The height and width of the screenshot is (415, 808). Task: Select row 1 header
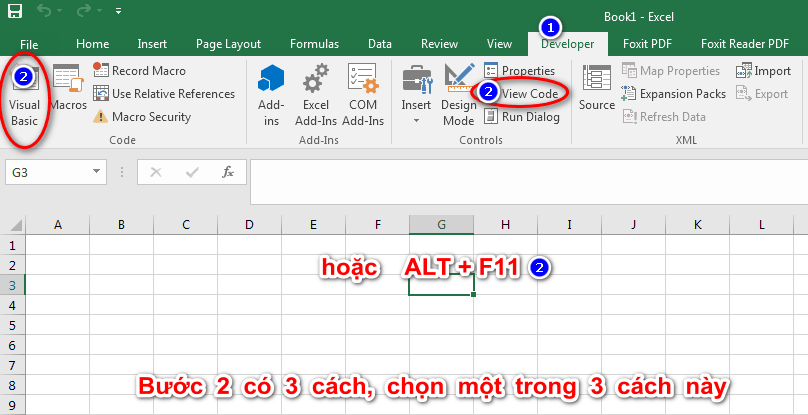tap(13, 245)
